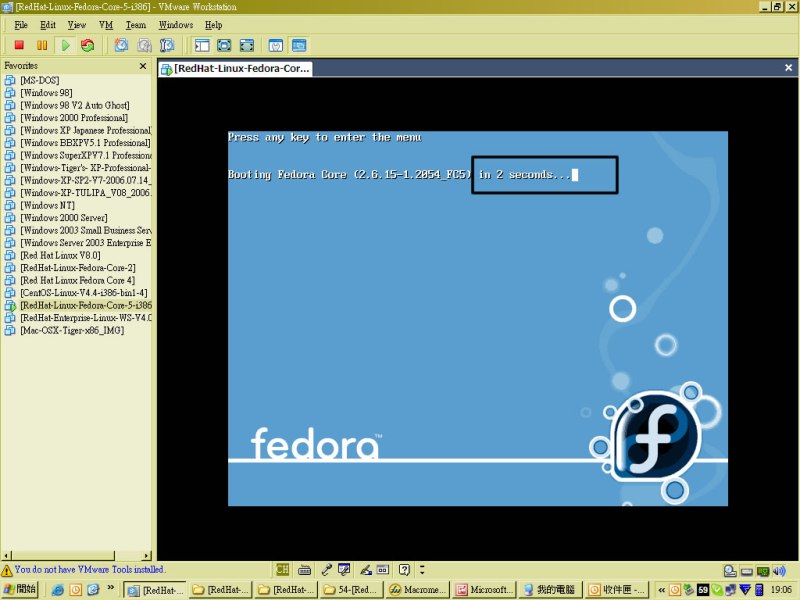Screen dimensions: 800x600
Task: Click the CH input language icon
Action: (x=282, y=569)
